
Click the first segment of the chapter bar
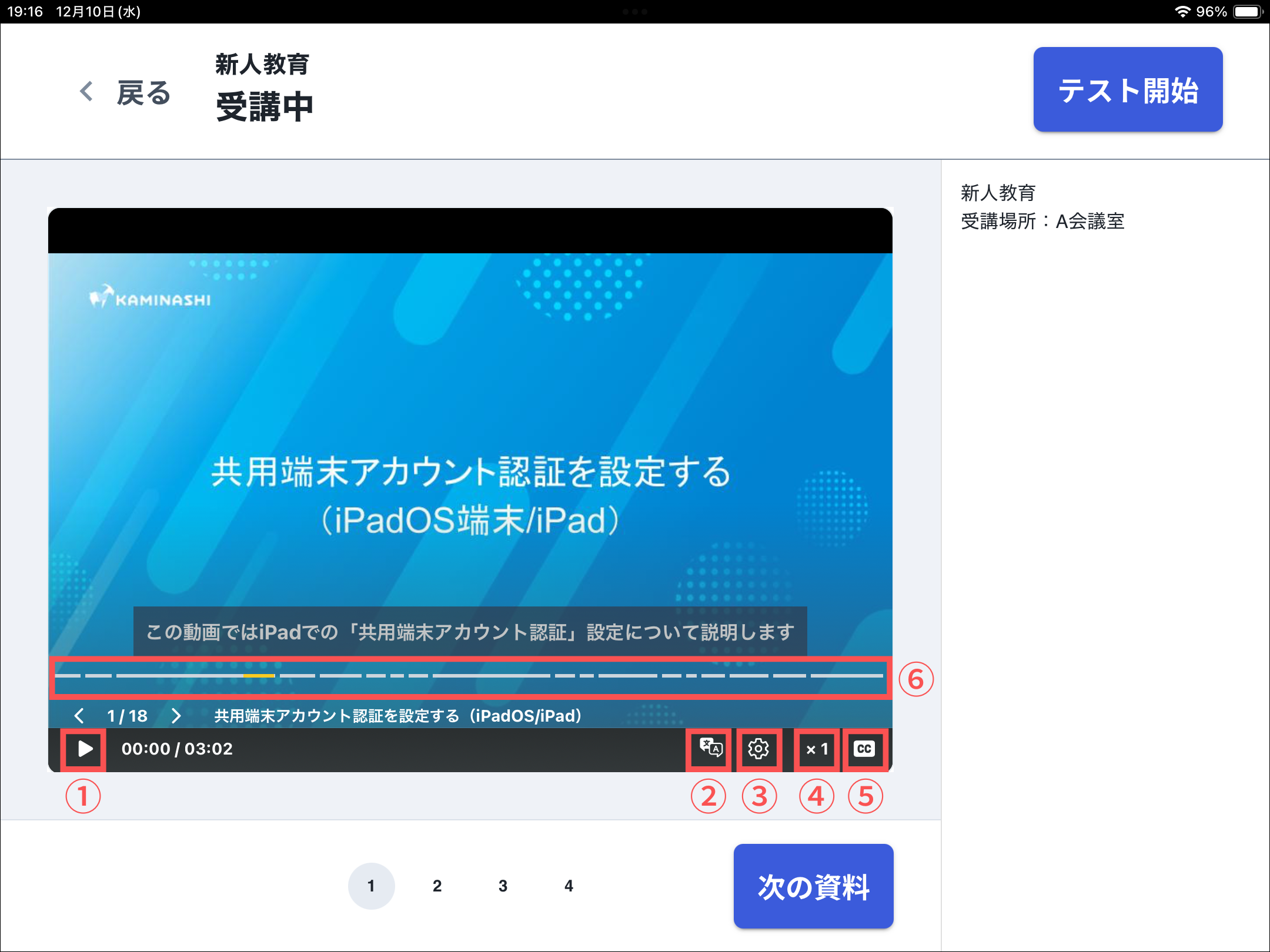(x=68, y=676)
